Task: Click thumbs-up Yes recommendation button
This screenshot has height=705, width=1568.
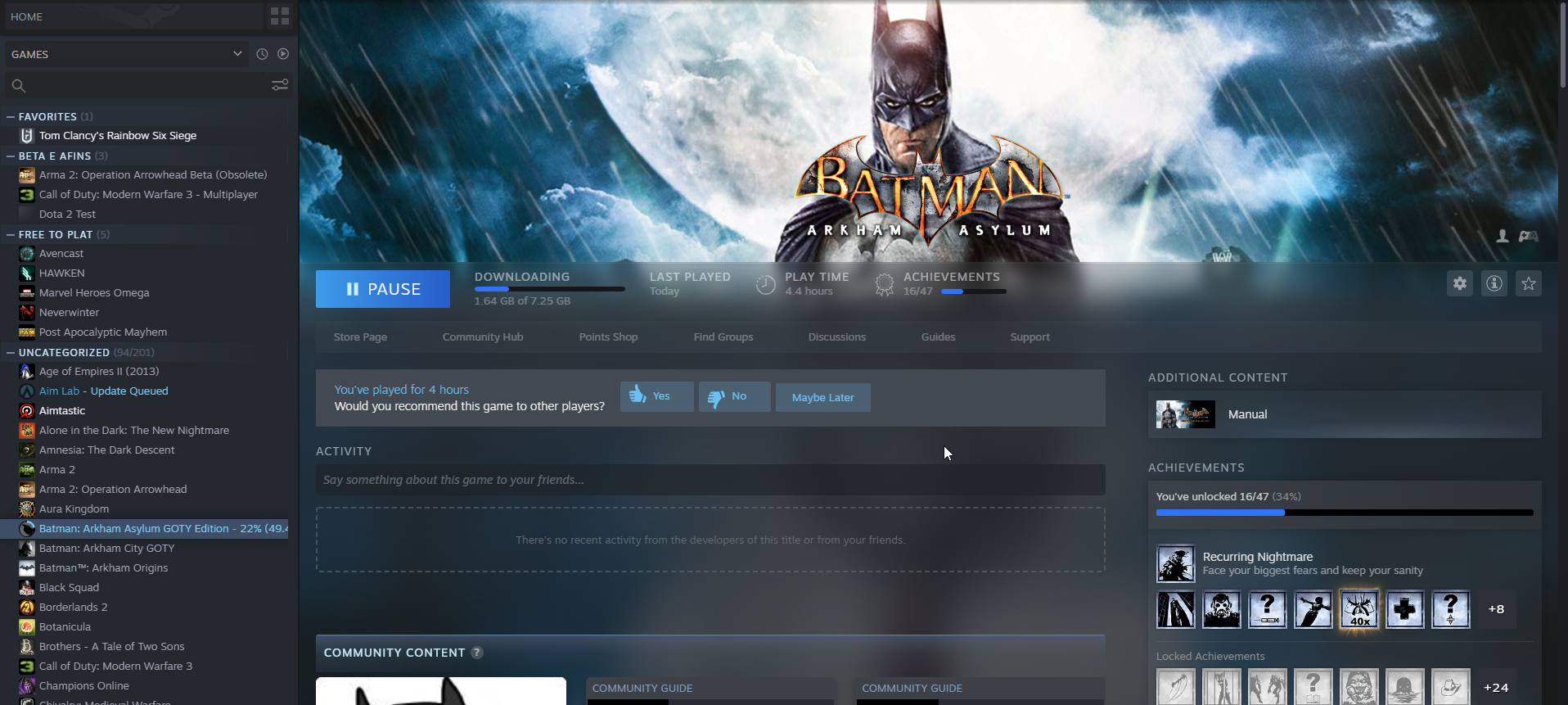Action: click(x=656, y=396)
